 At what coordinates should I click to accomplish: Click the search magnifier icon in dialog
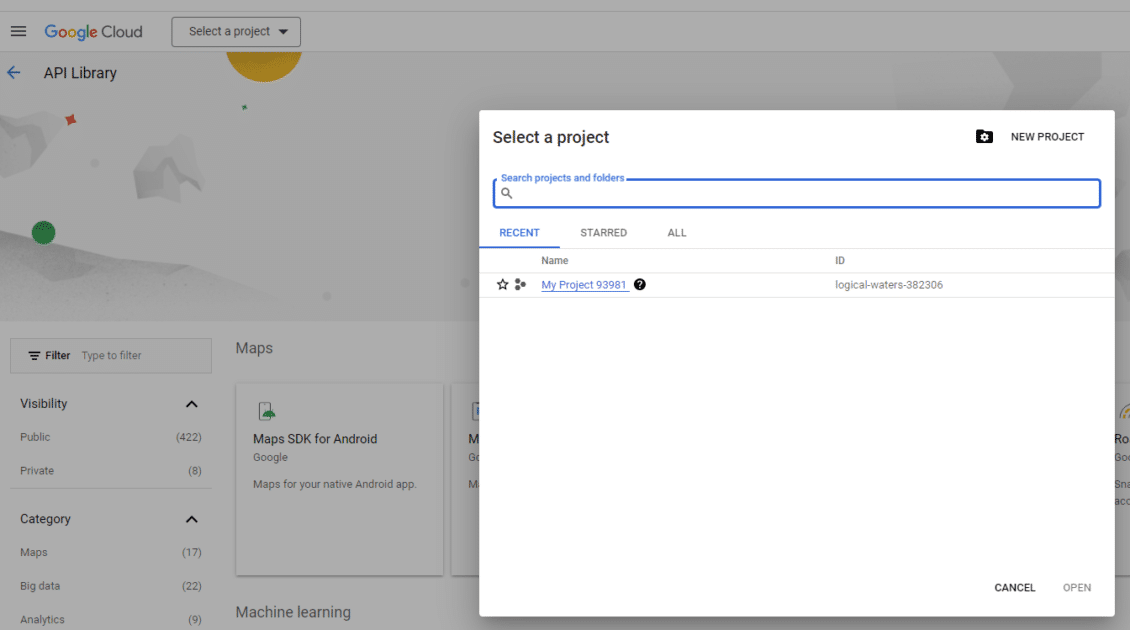(507, 194)
